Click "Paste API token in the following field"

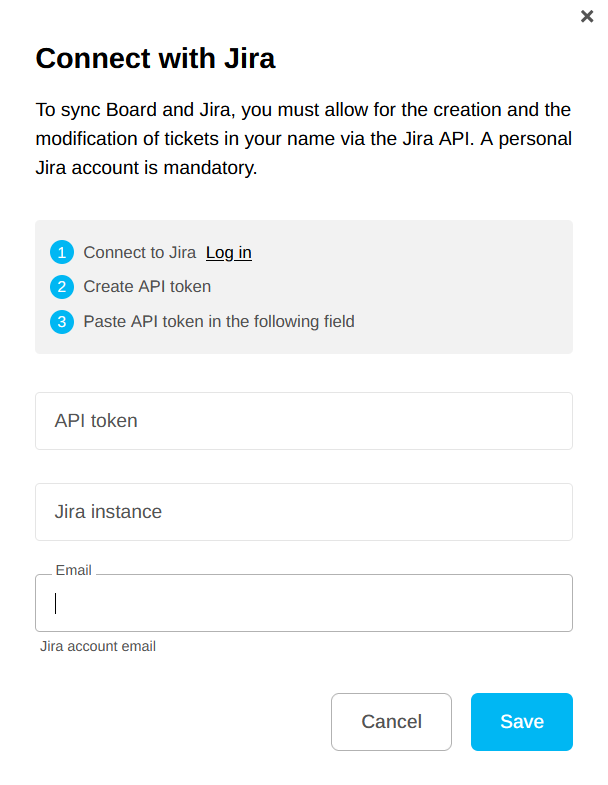coord(219,322)
